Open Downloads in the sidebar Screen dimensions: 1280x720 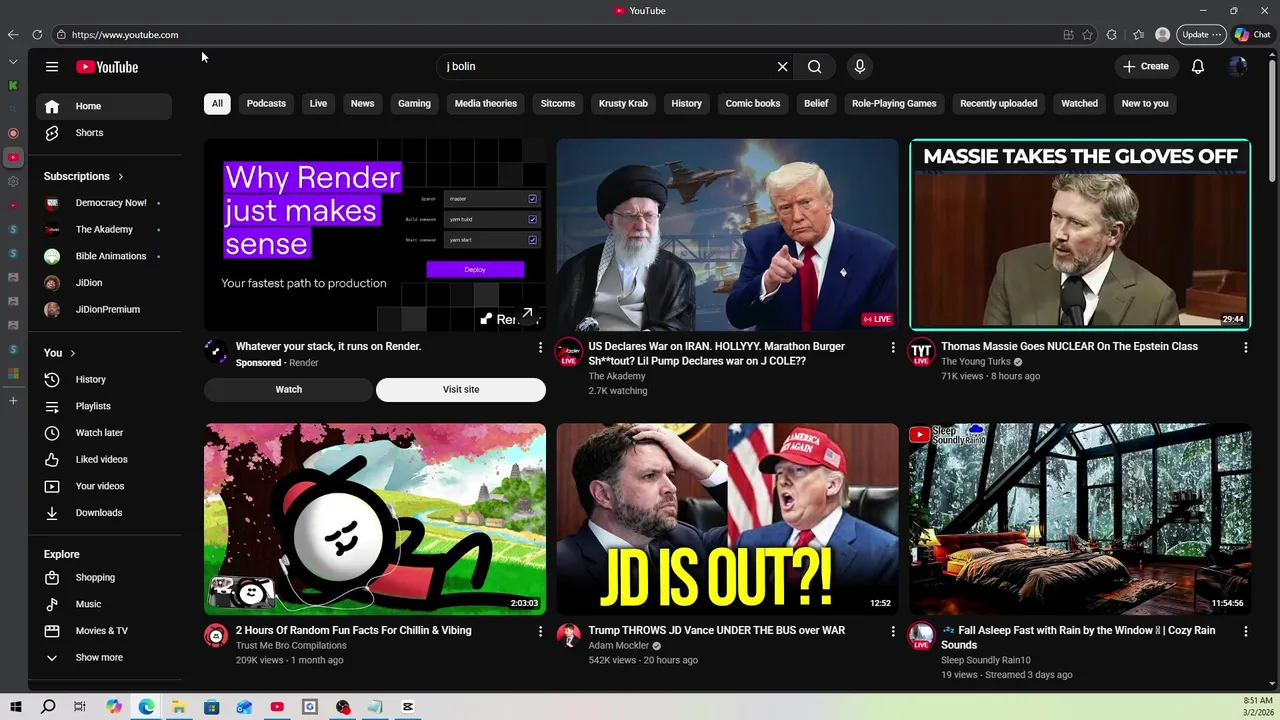(104, 513)
